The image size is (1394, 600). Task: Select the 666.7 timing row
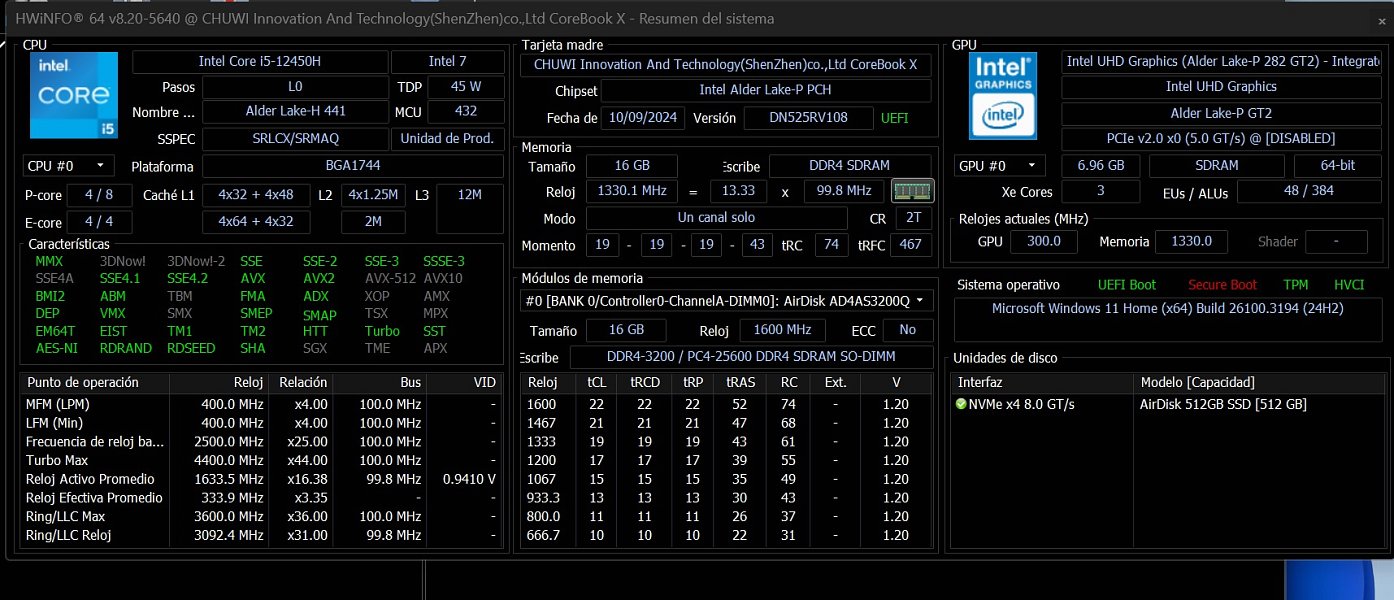pyautogui.click(x=727, y=535)
